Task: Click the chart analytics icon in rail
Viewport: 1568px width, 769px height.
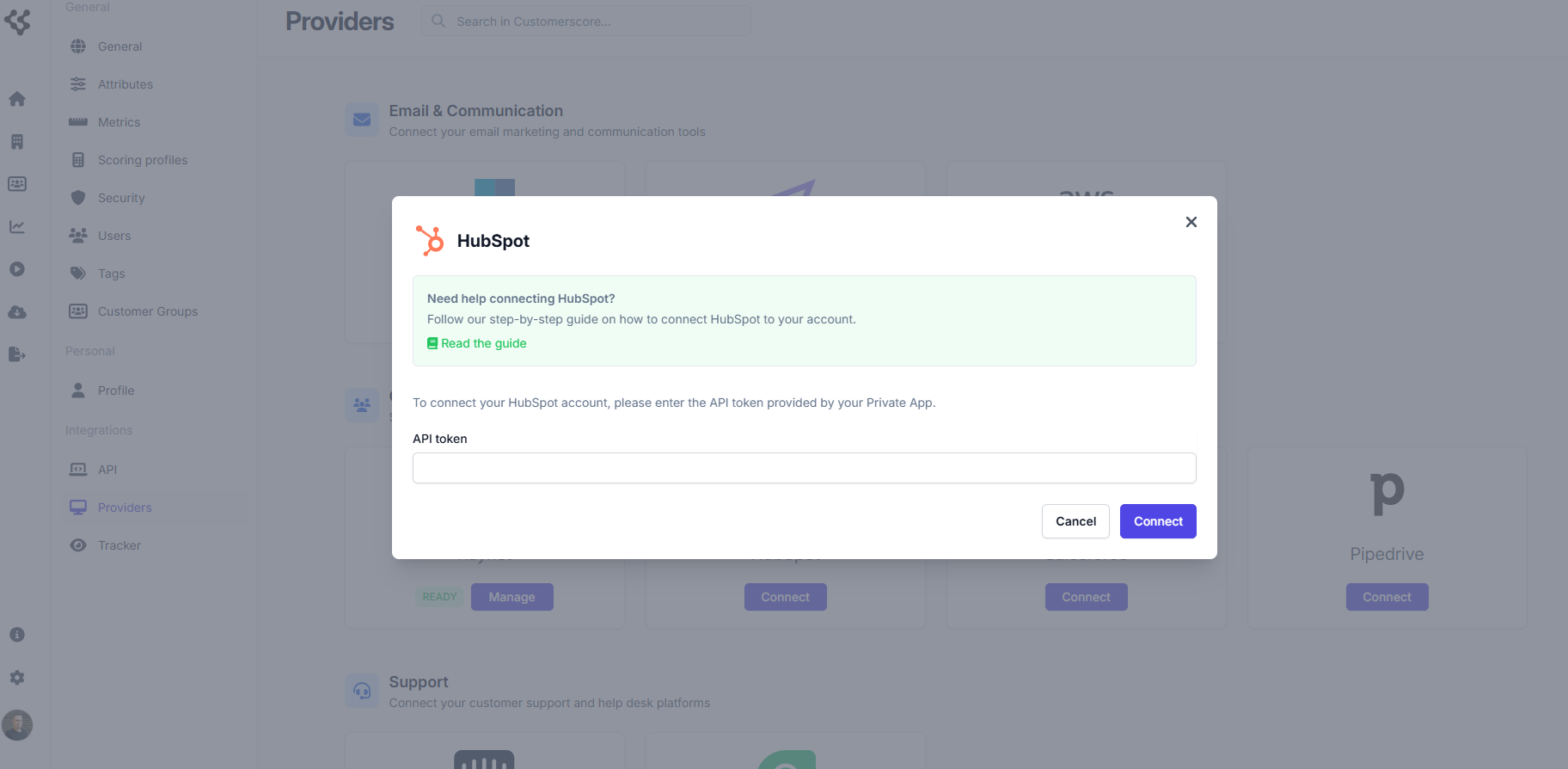Action: click(17, 227)
